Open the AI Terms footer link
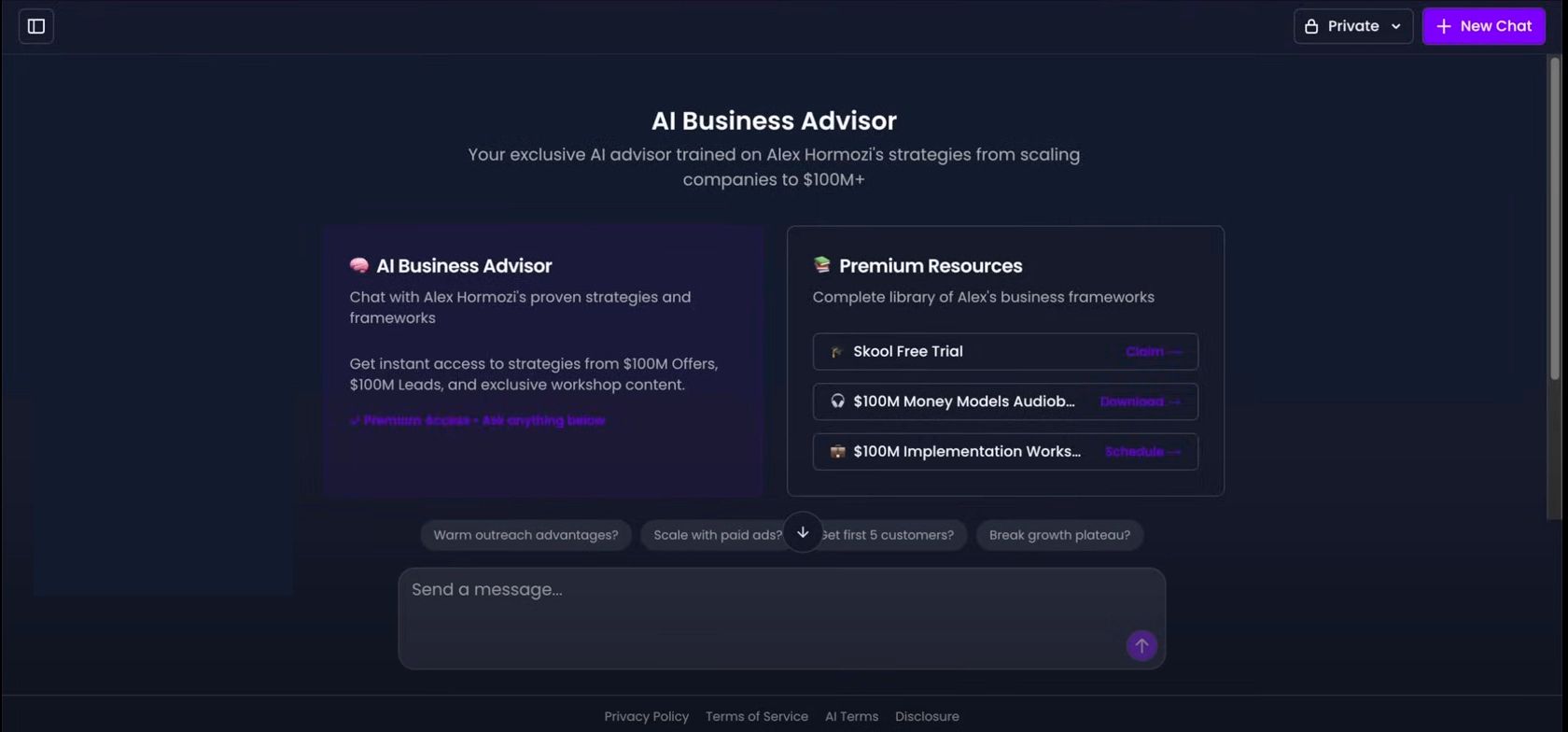This screenshot has height=732, width=1568. click(x=851, y=716)
